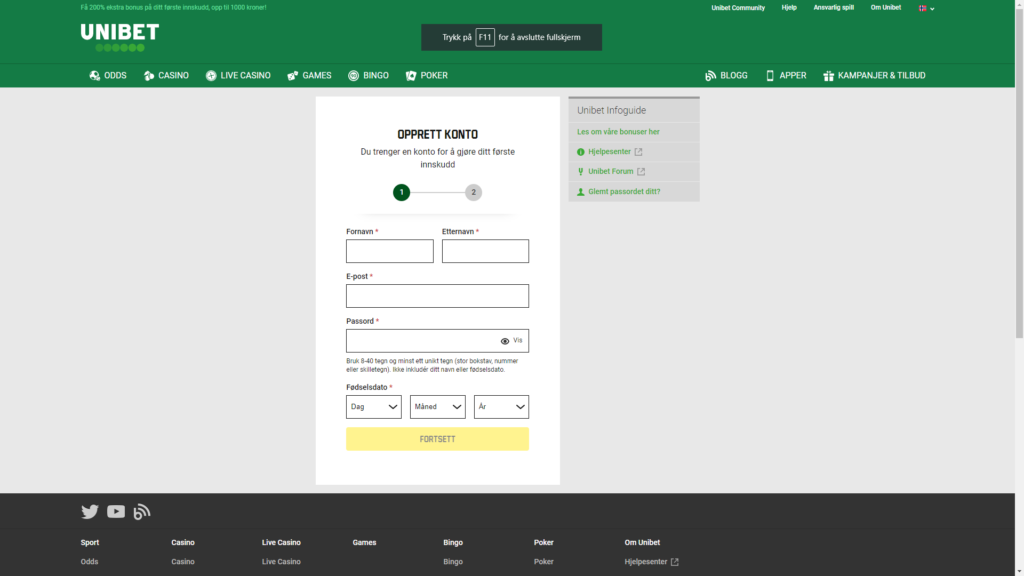The width and height of the screenshot is (1024, 576).
Task: Open Bingo in the nav bar
Action: [368, 76]
